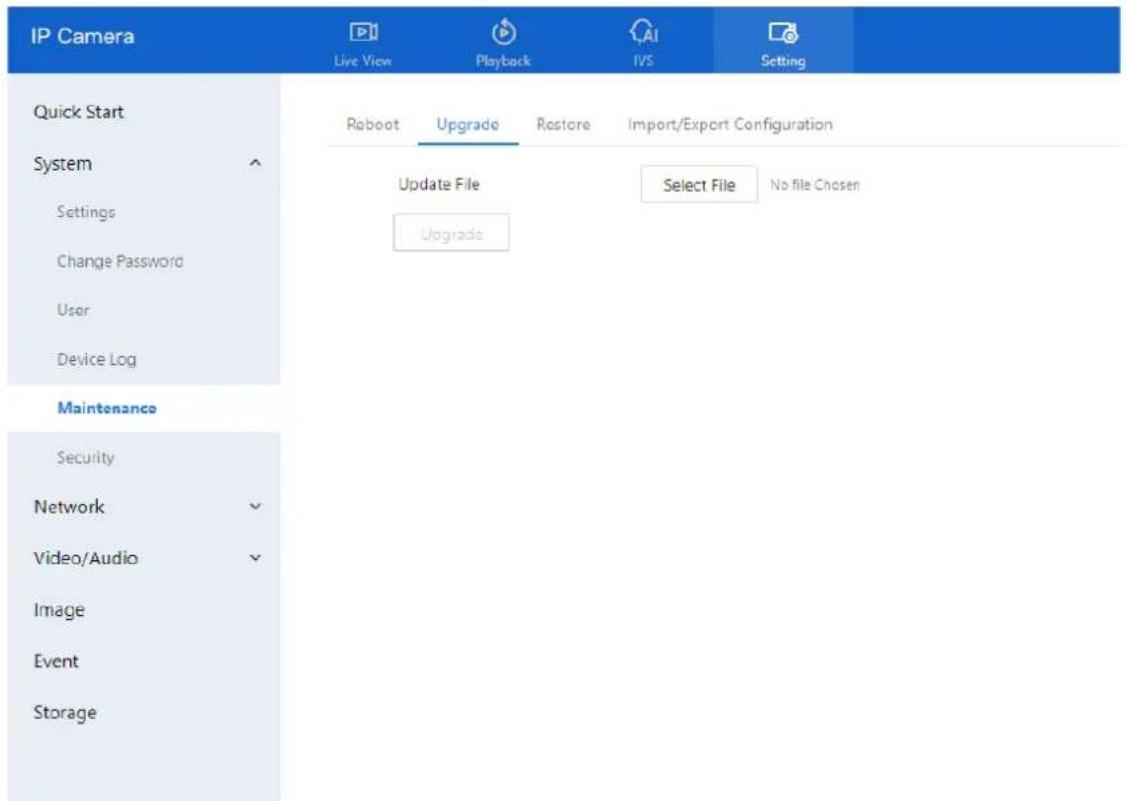Viewport: 1126px width, 801px height.
Task: Open Quick Start in sidebar
Action: click(79, 112)
